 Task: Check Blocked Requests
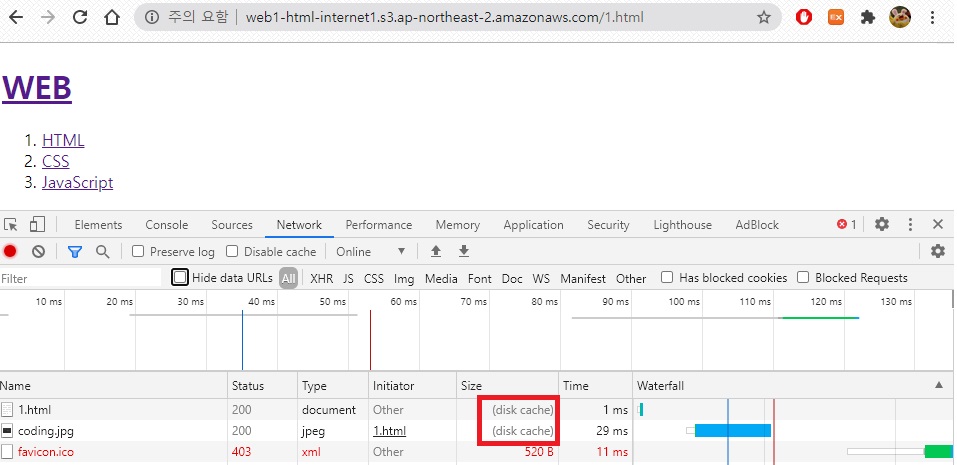803,278
